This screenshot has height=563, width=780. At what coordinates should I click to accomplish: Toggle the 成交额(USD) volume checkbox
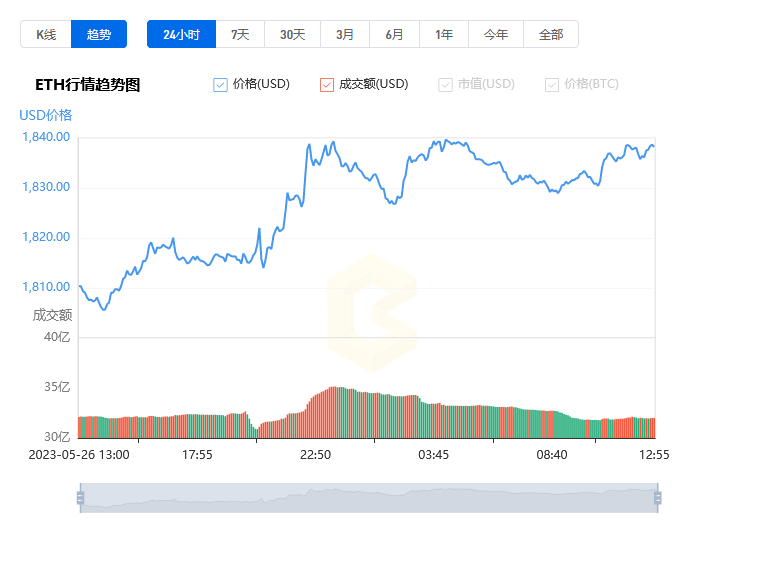click(x=327, y=85)
